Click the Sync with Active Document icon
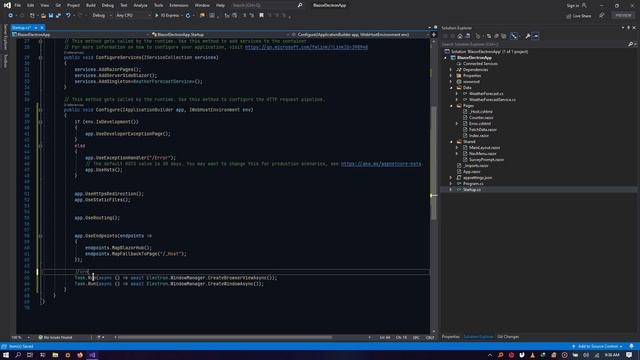The width and height of the screenshot is (640, 360). 489,36
